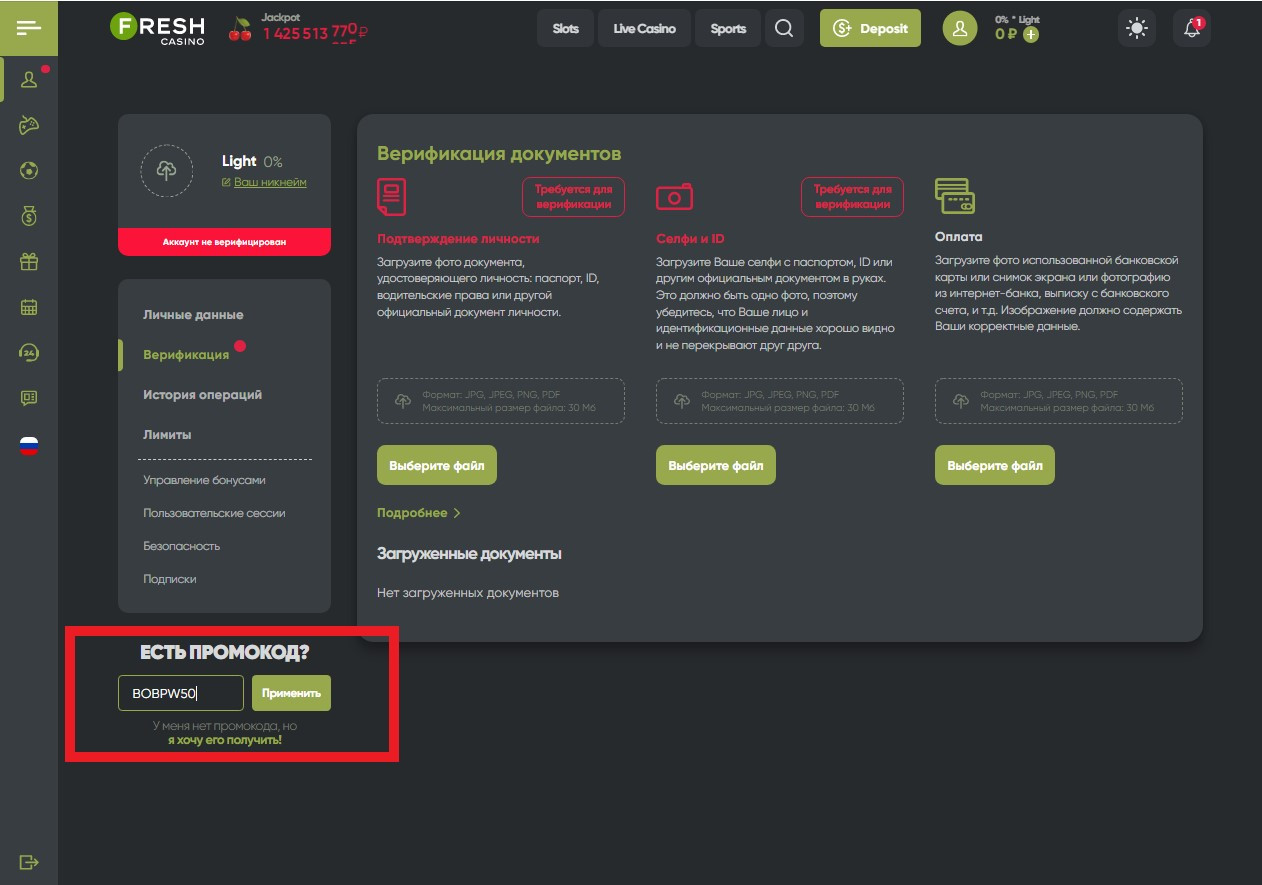Open the Live Casino tab
This screenshot has height=885, width=1262.
click(644, 29)
